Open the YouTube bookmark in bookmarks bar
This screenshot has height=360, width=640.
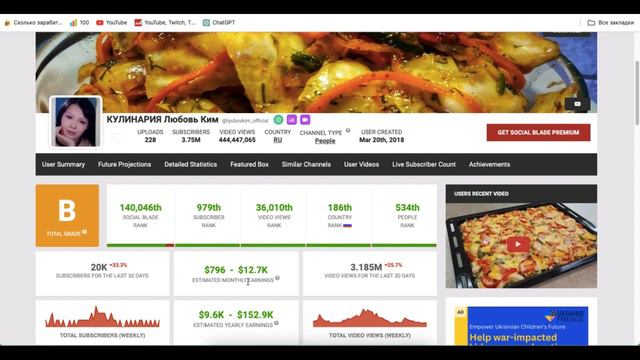tap(111, 22)
